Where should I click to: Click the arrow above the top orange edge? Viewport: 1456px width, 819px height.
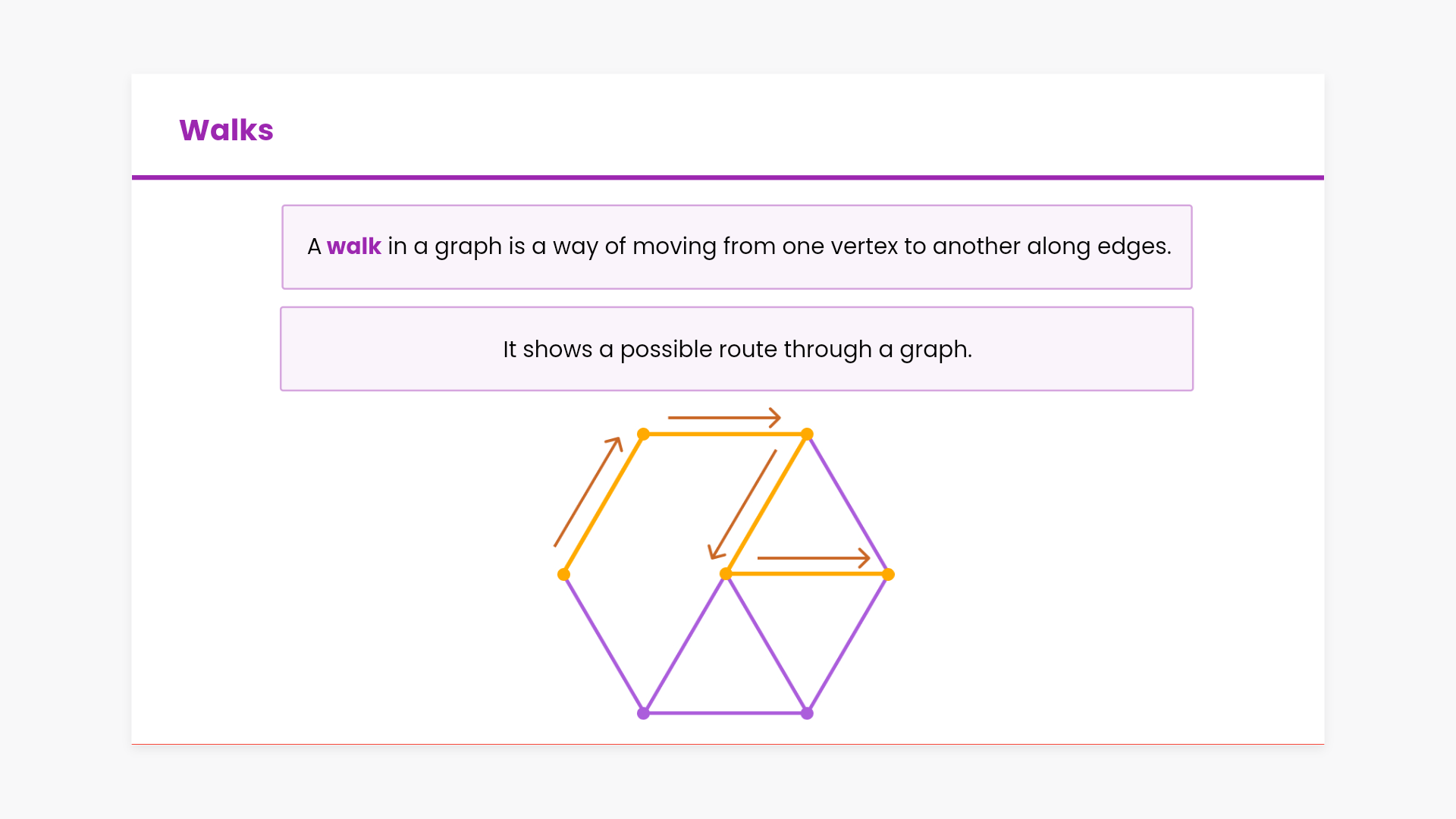click(724, 417)
